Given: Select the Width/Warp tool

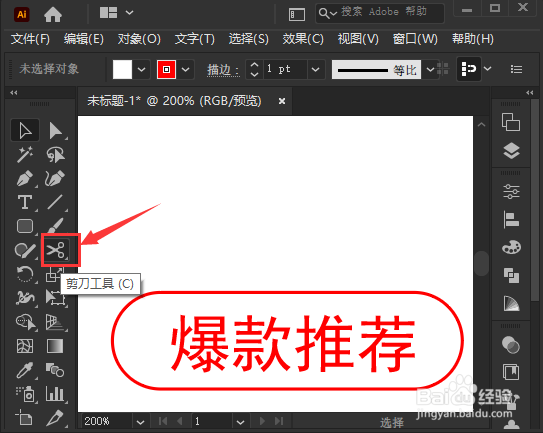Looking at the screenshot, I should (x=25, y=298).
